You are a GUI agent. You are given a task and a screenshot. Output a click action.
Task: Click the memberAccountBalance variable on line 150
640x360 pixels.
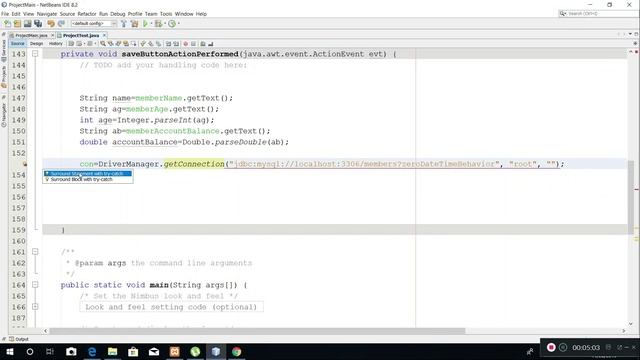tap(173, 131)
